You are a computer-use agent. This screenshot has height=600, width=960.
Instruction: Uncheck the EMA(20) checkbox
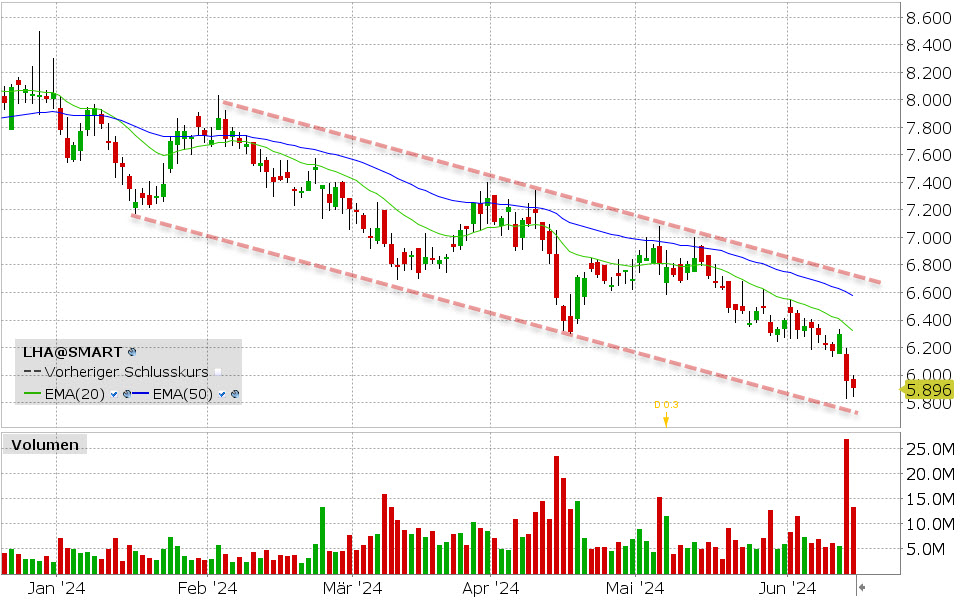click(x=114, y=394)
